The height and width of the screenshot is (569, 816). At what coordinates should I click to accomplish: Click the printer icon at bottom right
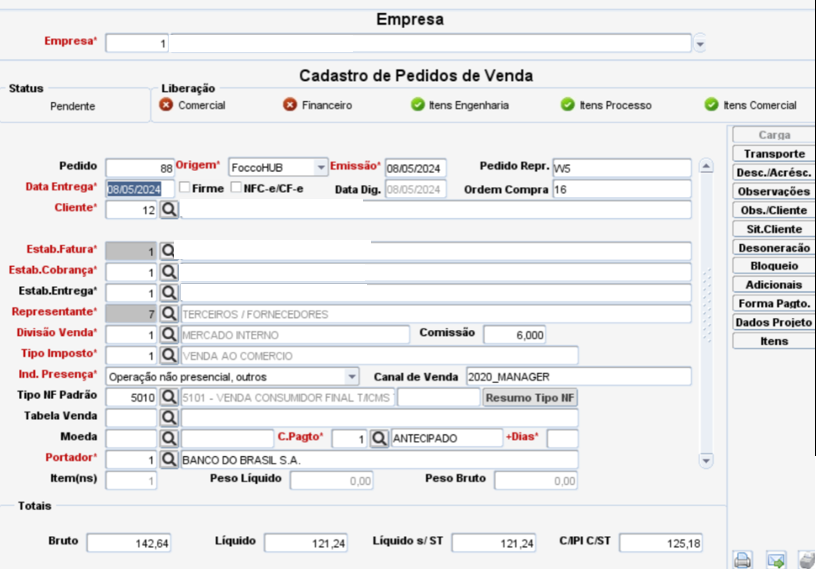(743, 560)
